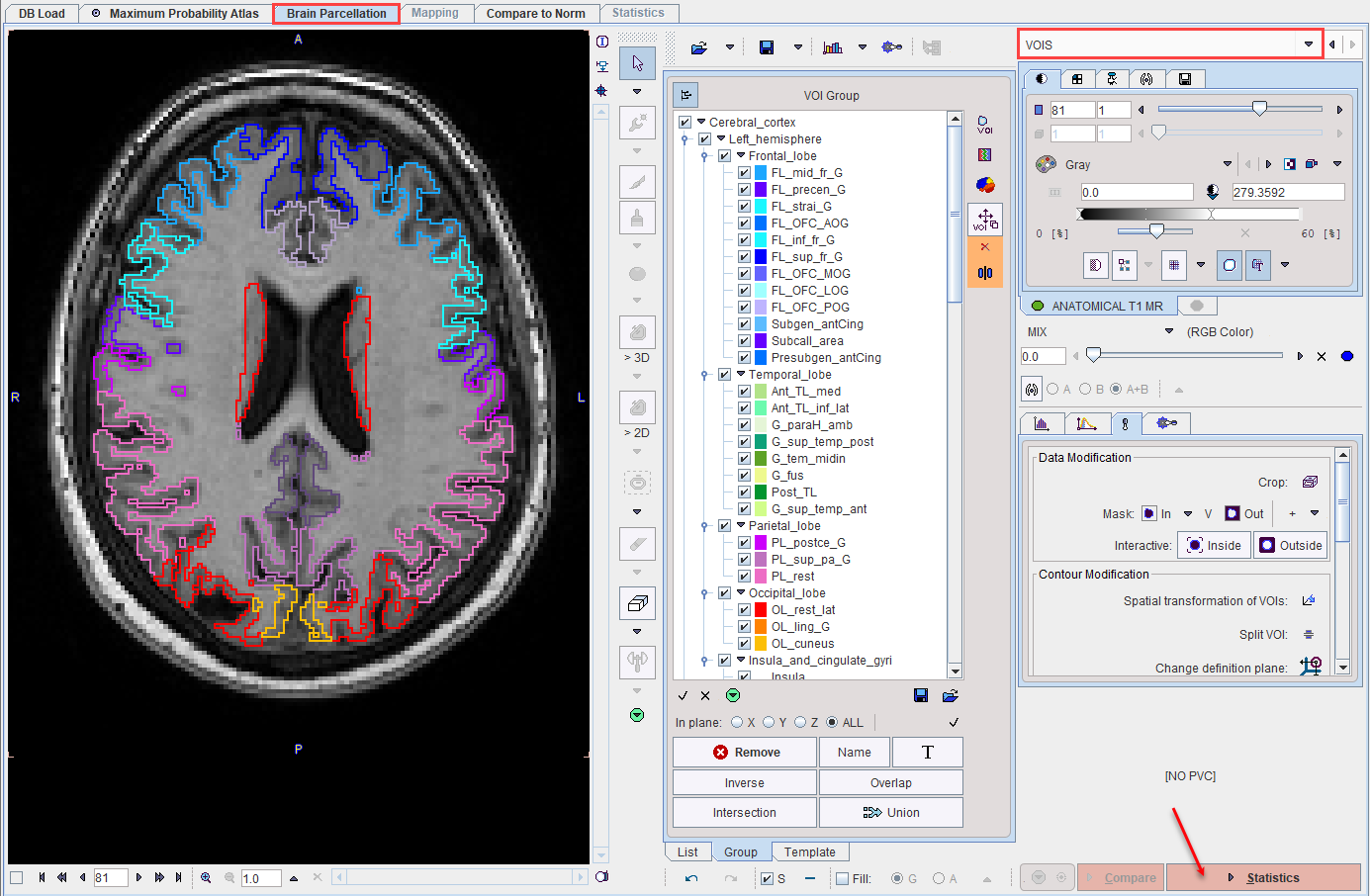This screenshot has width=1370, height=896.
Task: Click the orange mirror VOI icon
Action: (985, 273)
